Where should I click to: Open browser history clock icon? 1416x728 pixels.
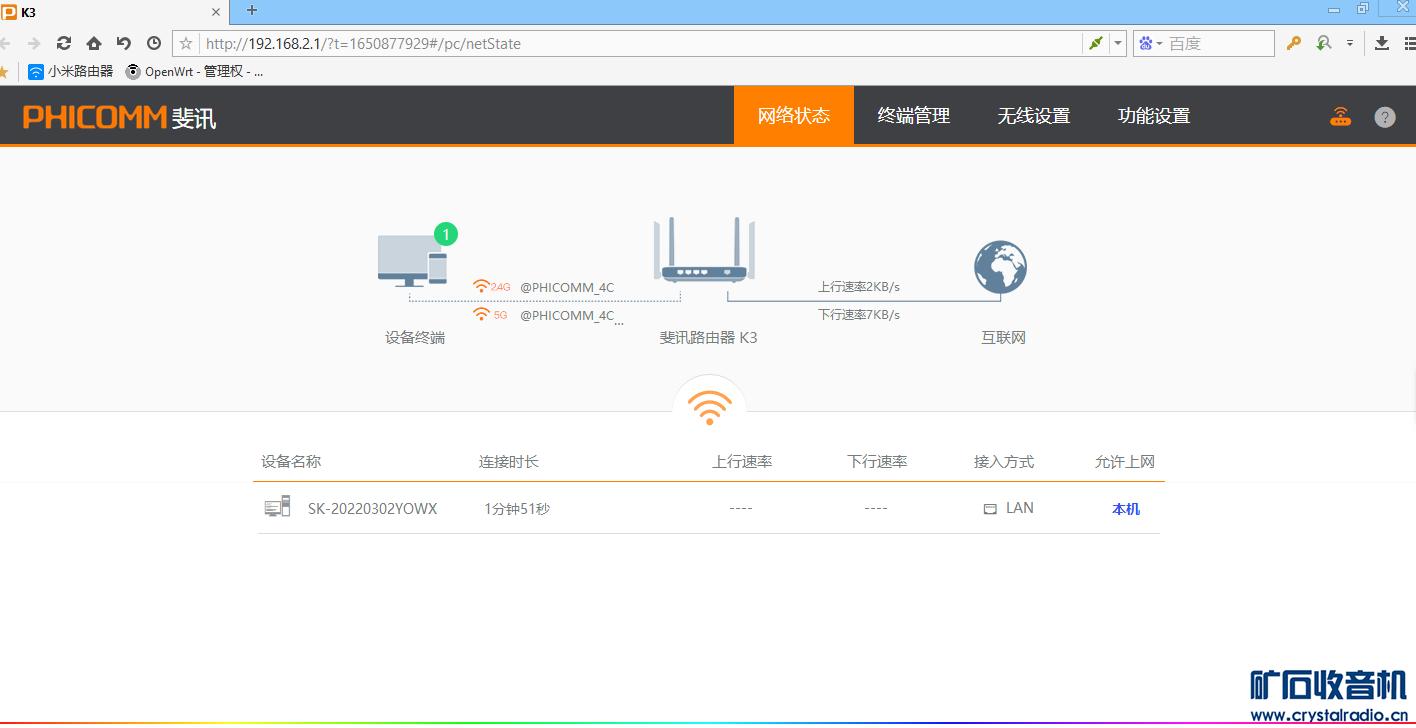click(154, 43)
